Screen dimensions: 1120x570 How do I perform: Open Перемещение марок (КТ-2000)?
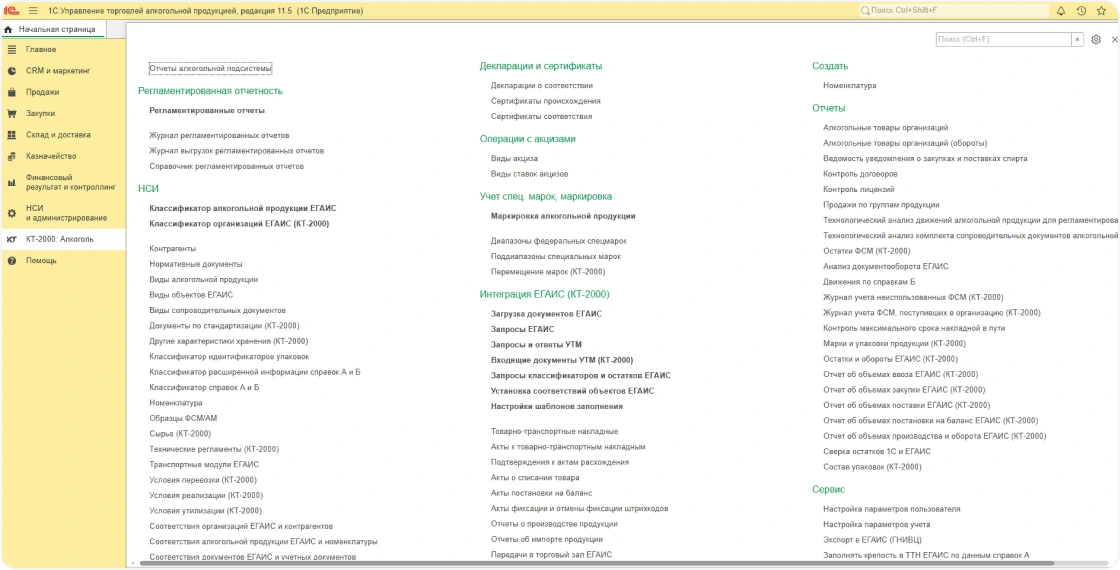click(x=548, y=271)
